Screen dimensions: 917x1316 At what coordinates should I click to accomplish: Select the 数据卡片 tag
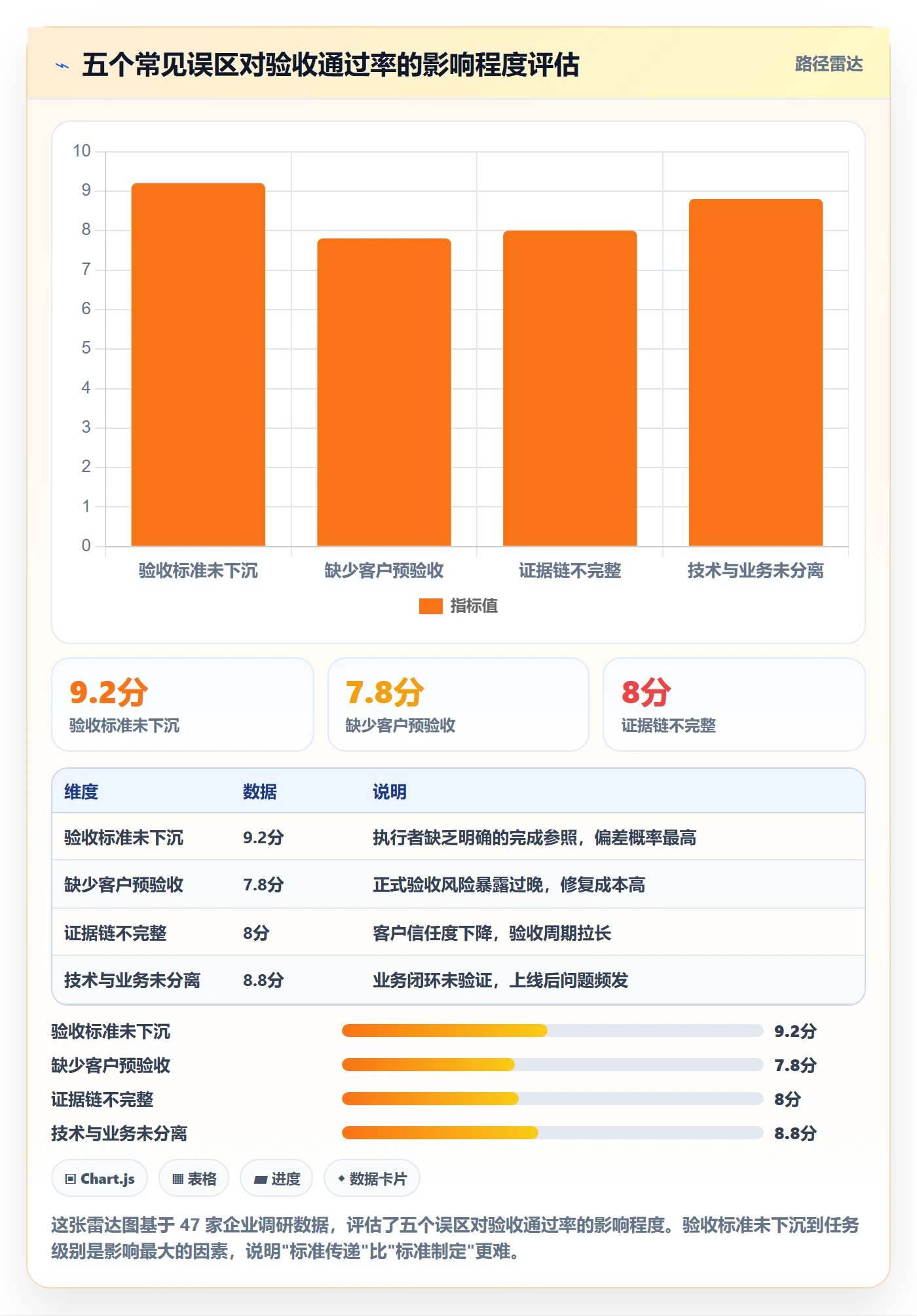tap(372, 1179)
